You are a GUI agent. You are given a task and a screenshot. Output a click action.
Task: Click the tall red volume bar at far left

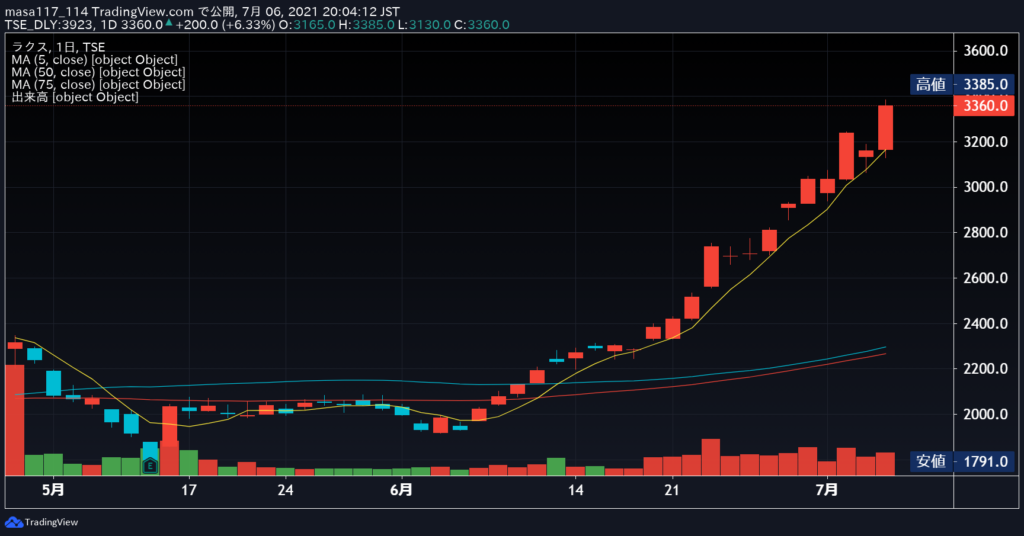(x=14, y=420)
